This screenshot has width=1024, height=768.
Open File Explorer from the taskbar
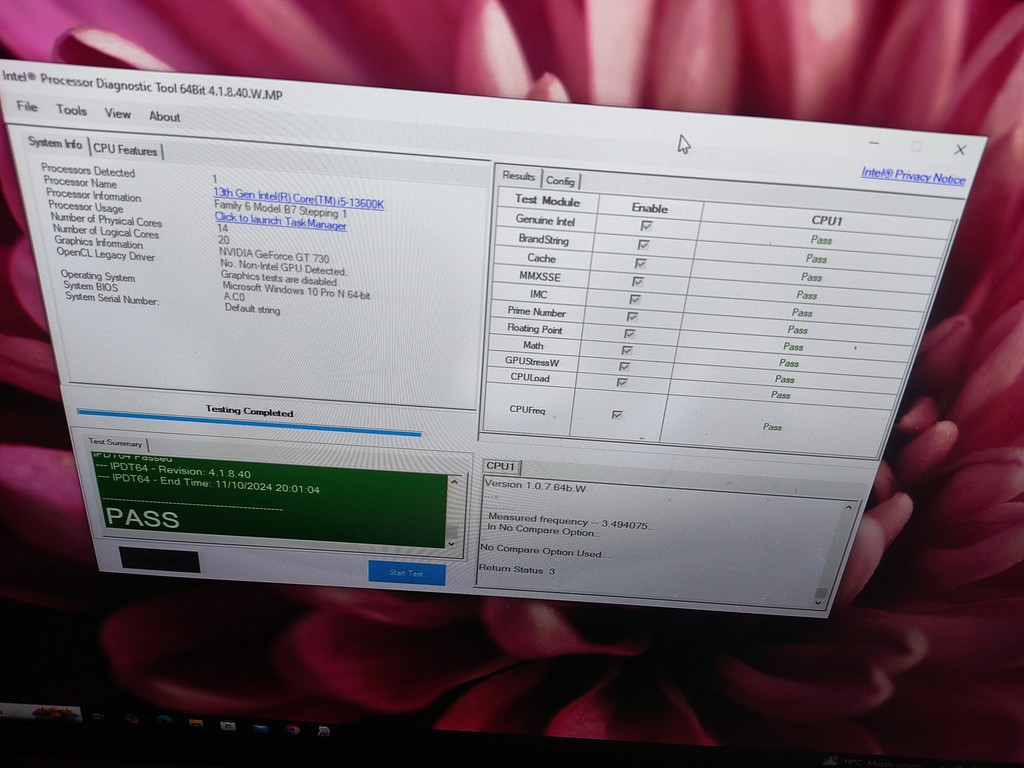click(x=195, y=722)
